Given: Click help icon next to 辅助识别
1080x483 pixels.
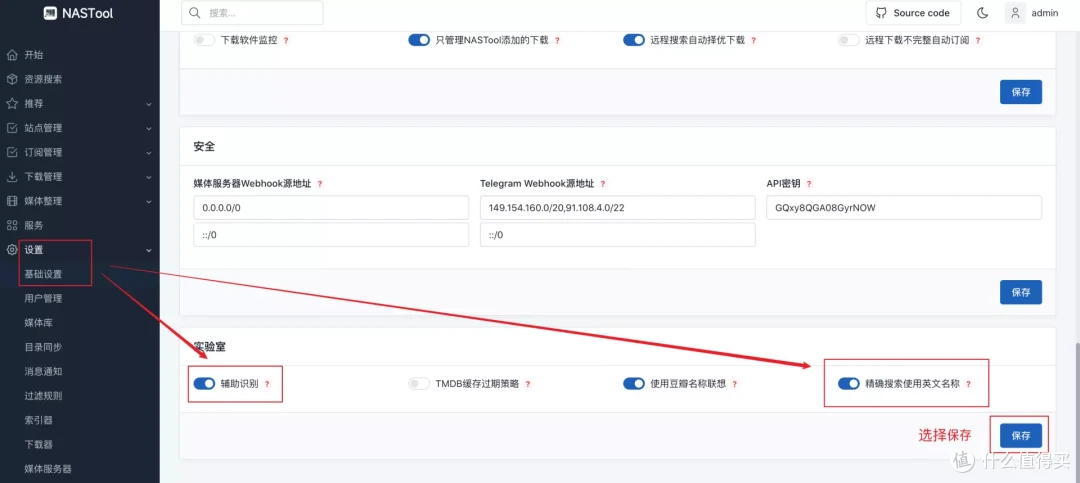Looking at the screenshot, I should tap(267, 384).
